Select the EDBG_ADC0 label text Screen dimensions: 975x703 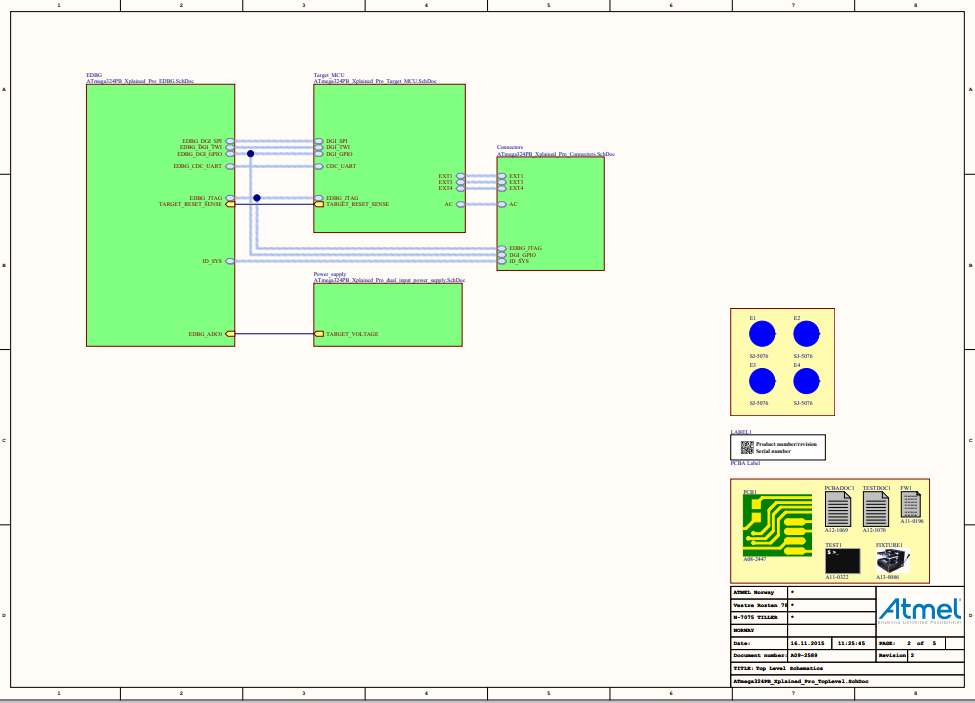point(205,334)
